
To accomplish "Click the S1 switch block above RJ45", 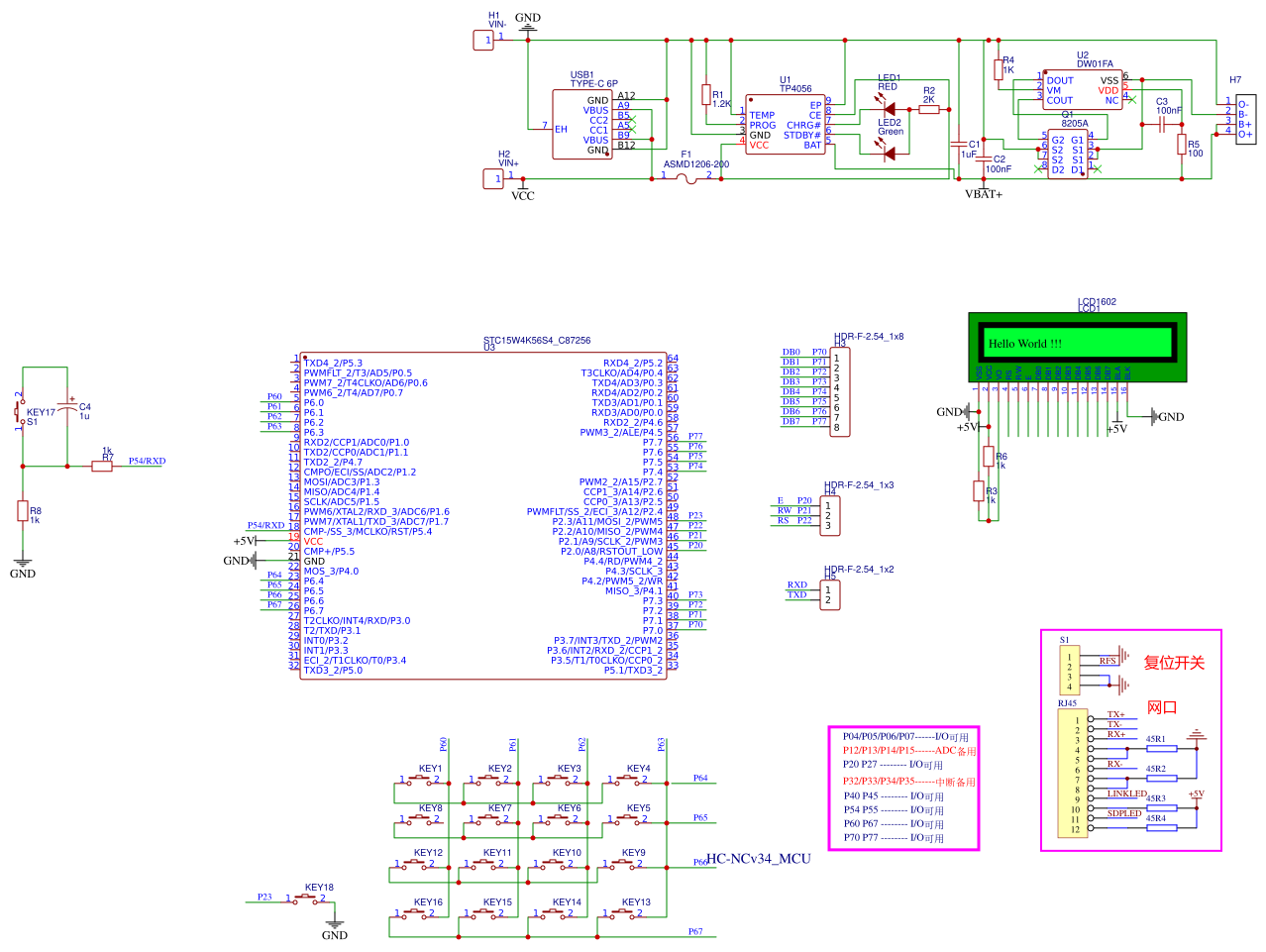I will click(x=1069, y=671).
